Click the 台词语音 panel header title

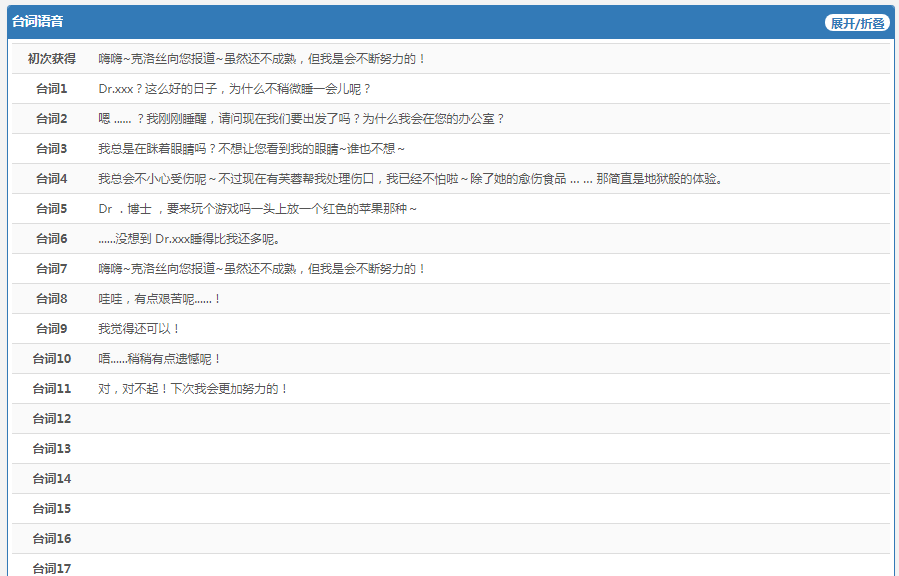coord(38,21)
